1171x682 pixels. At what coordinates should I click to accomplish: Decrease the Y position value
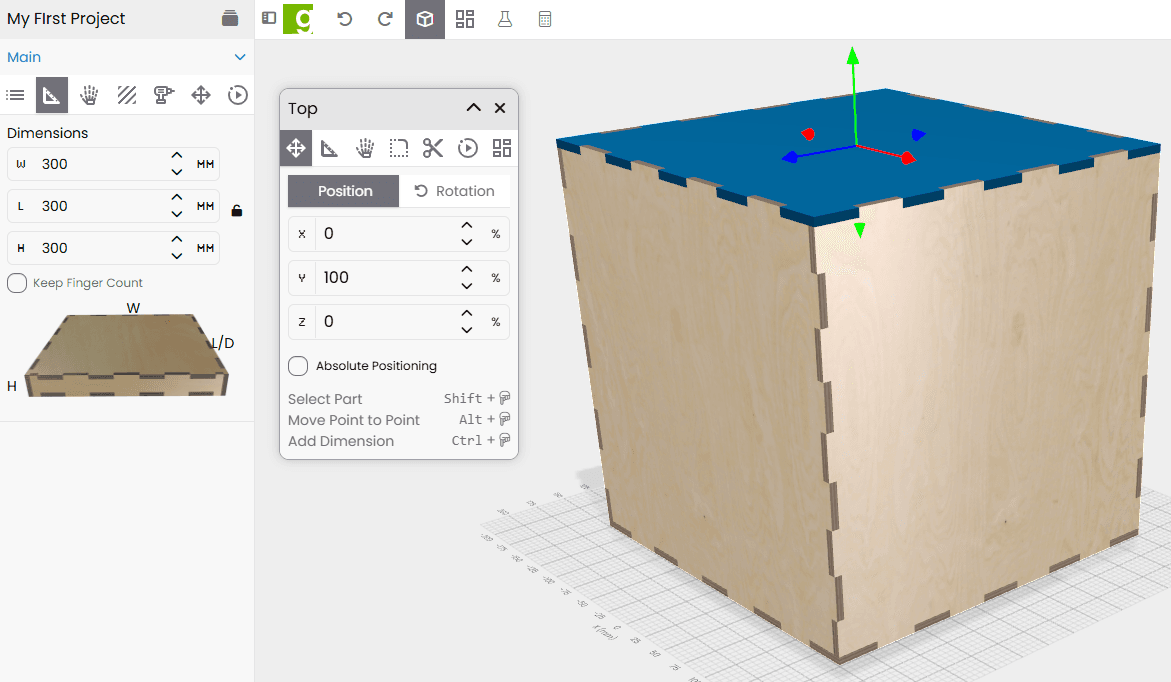pos(467,285)
